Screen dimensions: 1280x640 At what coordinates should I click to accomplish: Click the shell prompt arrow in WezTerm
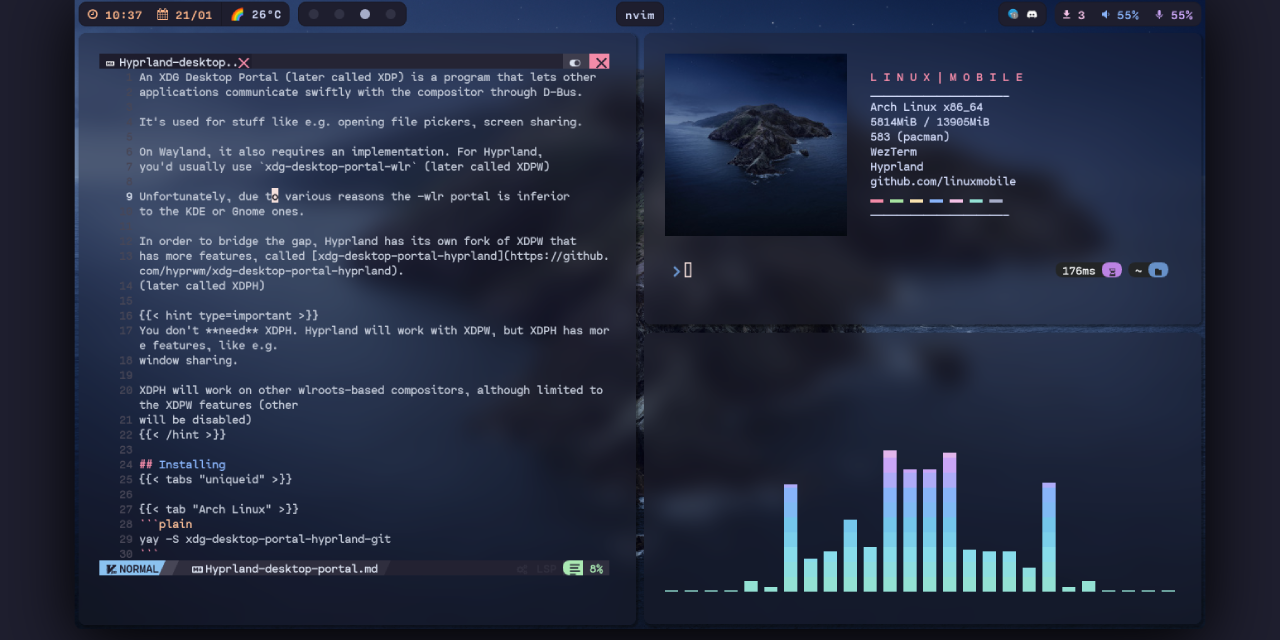point(676,270)
